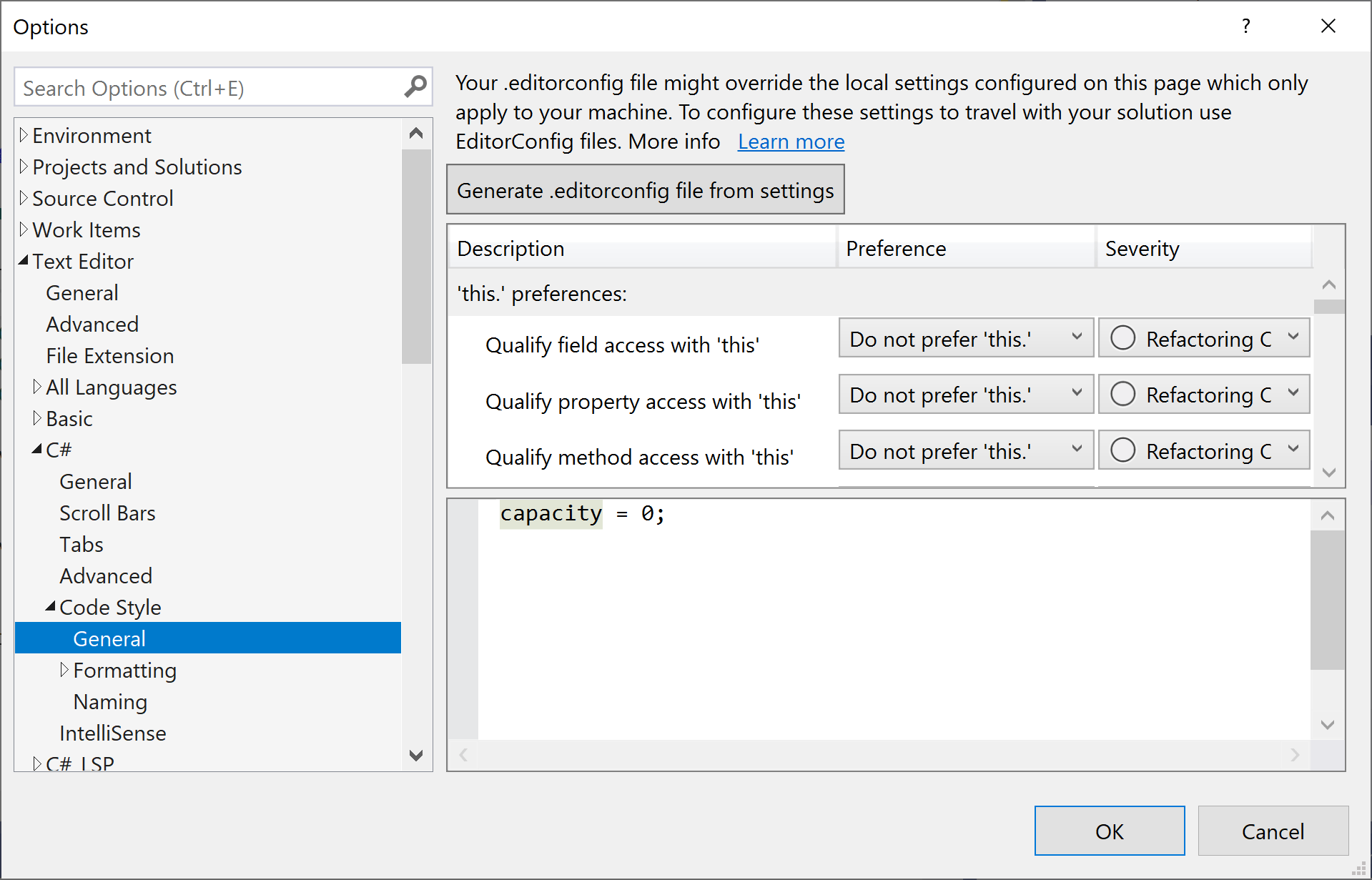Expand the All Languages node

(37, 387)
